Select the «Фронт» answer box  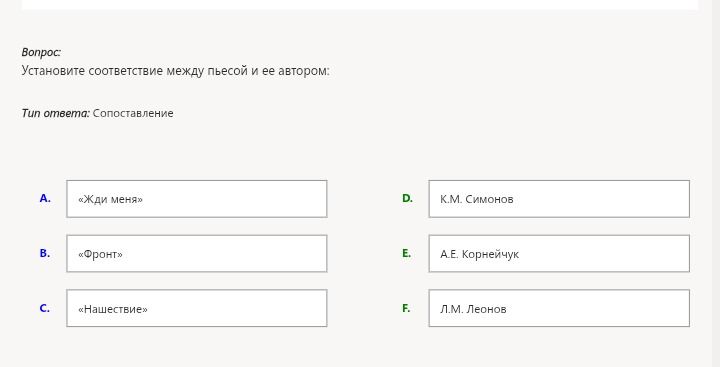pyautogui.click(x=197, y=254)
